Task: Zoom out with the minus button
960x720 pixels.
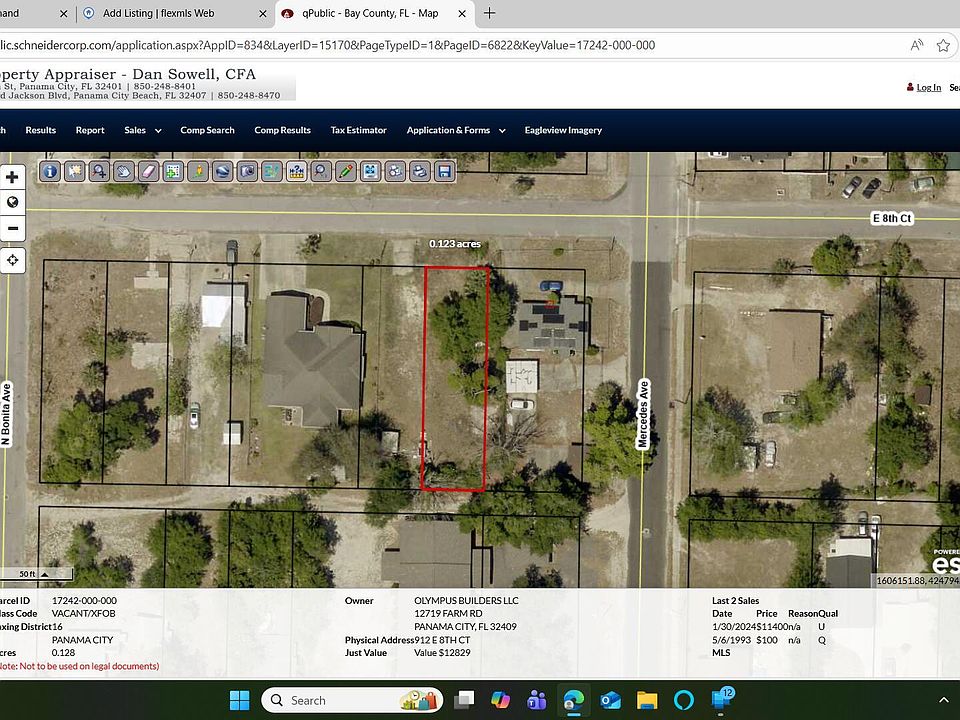Action: 12,228
